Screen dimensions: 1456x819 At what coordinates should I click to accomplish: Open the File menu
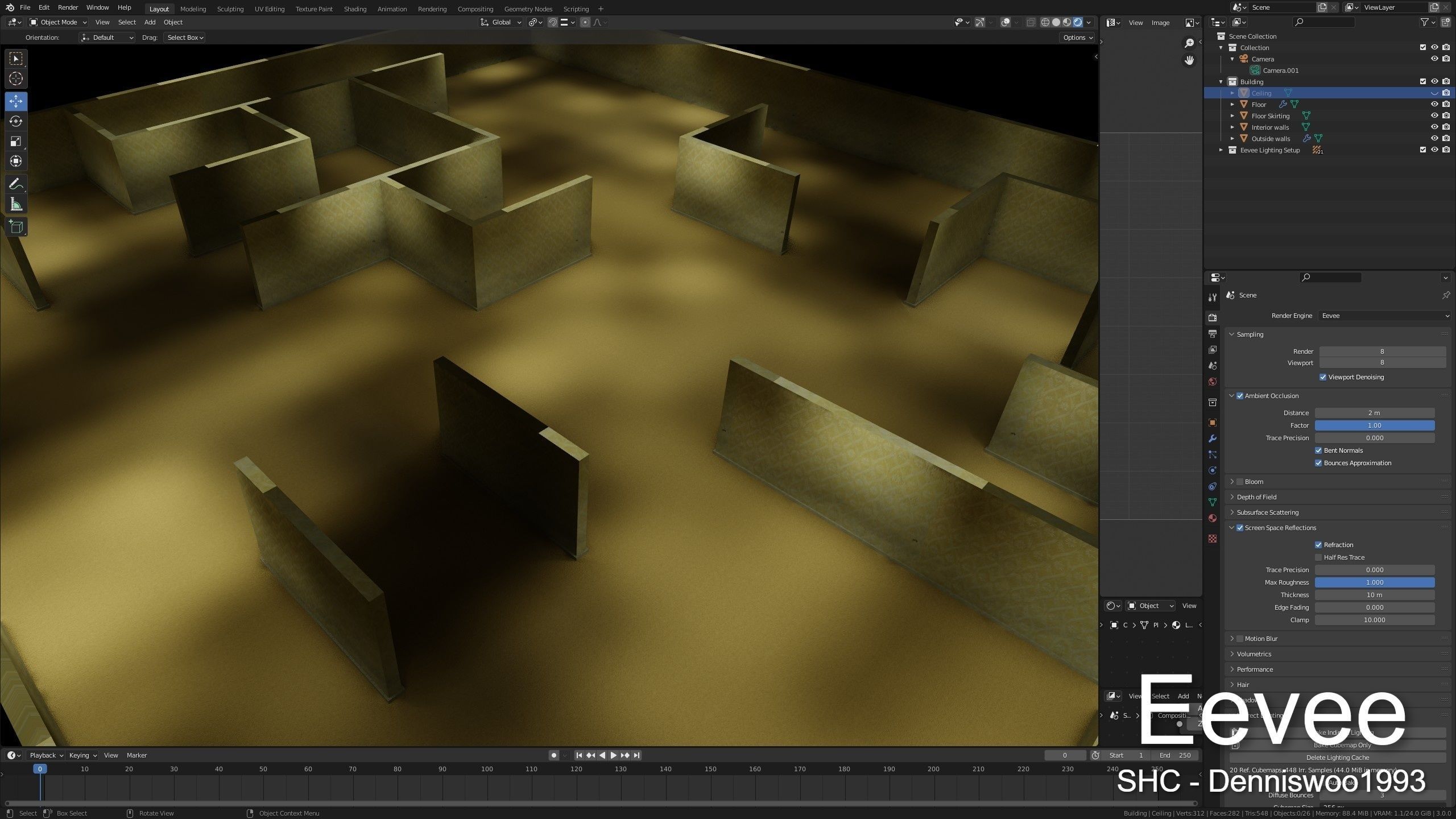click(x=25, y=7)
